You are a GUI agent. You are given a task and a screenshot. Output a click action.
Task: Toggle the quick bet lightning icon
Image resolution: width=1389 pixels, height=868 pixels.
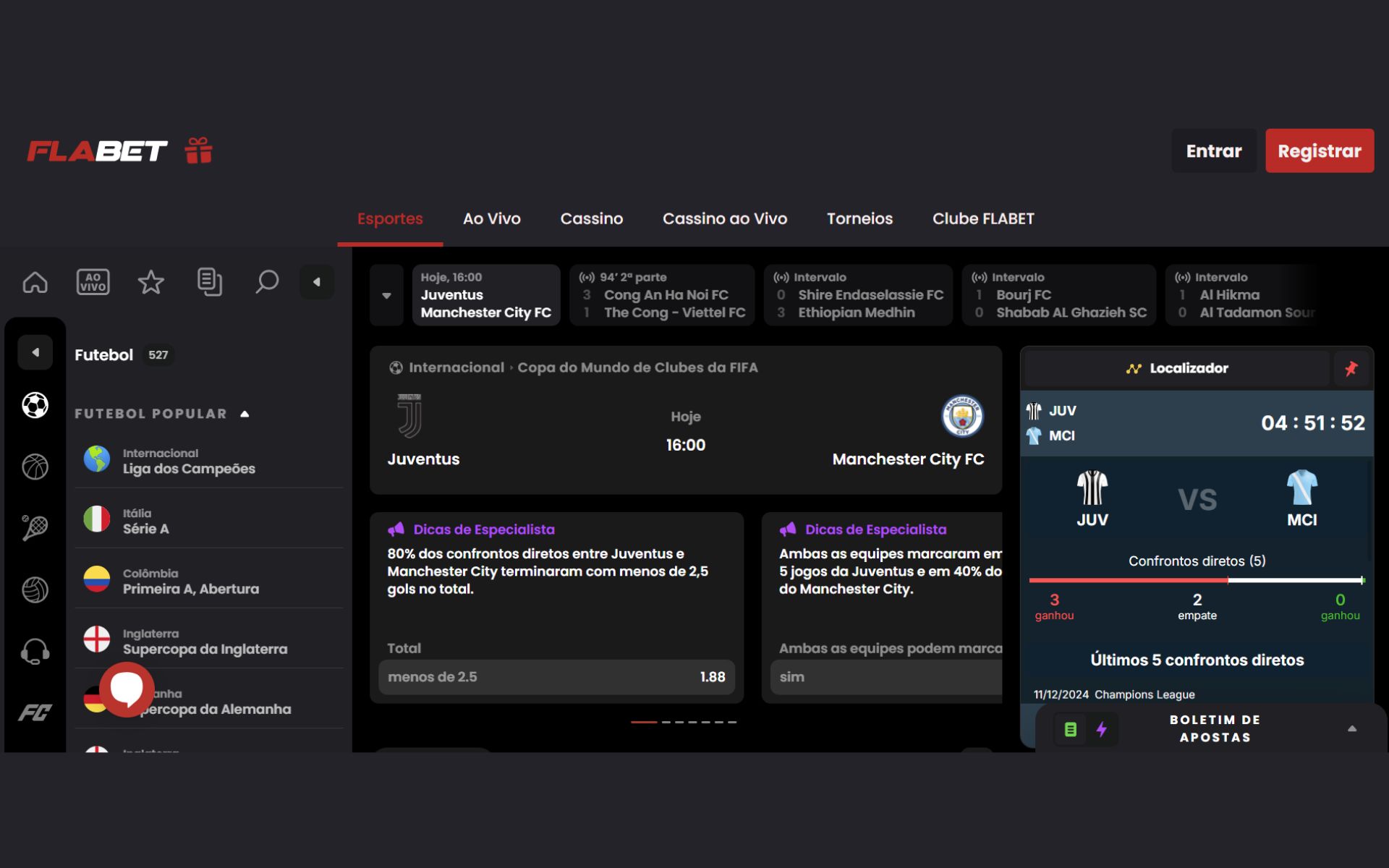(1101, 729)
